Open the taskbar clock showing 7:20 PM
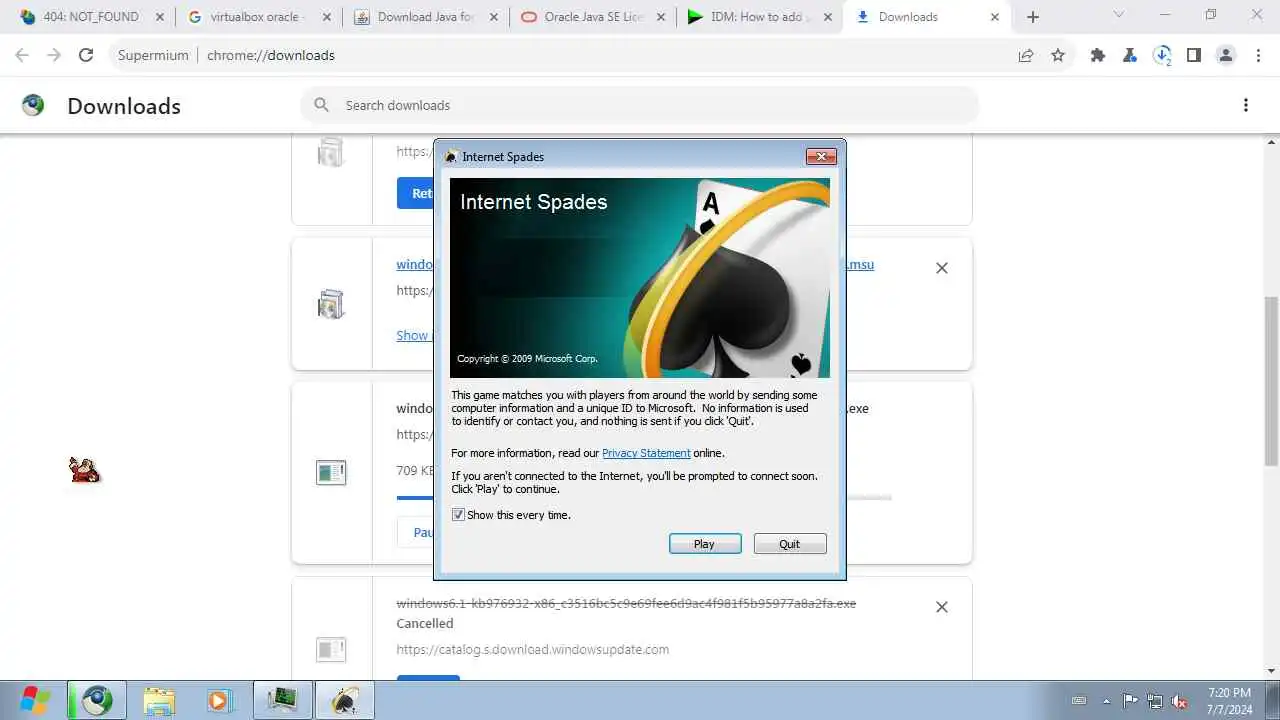 click(1229, 700)
